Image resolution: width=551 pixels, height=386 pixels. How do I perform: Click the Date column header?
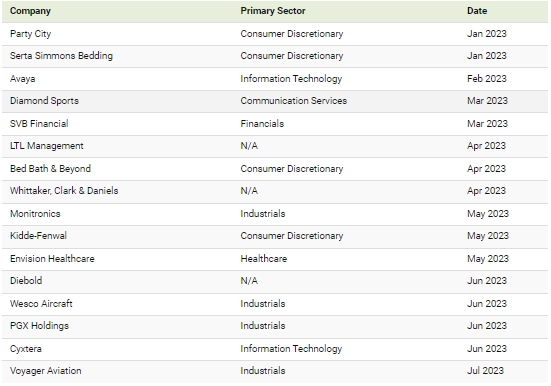click(x=477, y=11)
